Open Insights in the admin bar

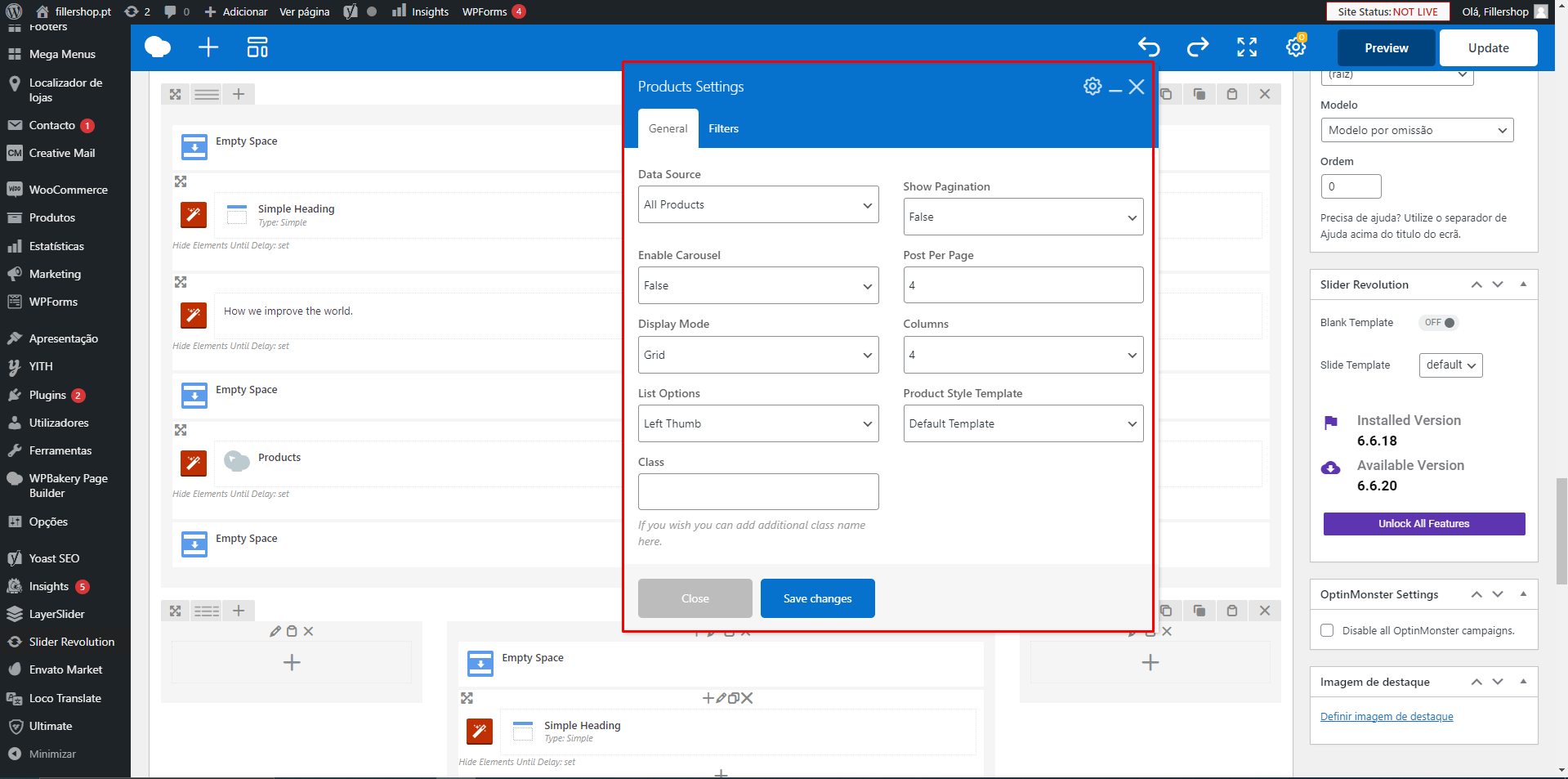420,11
